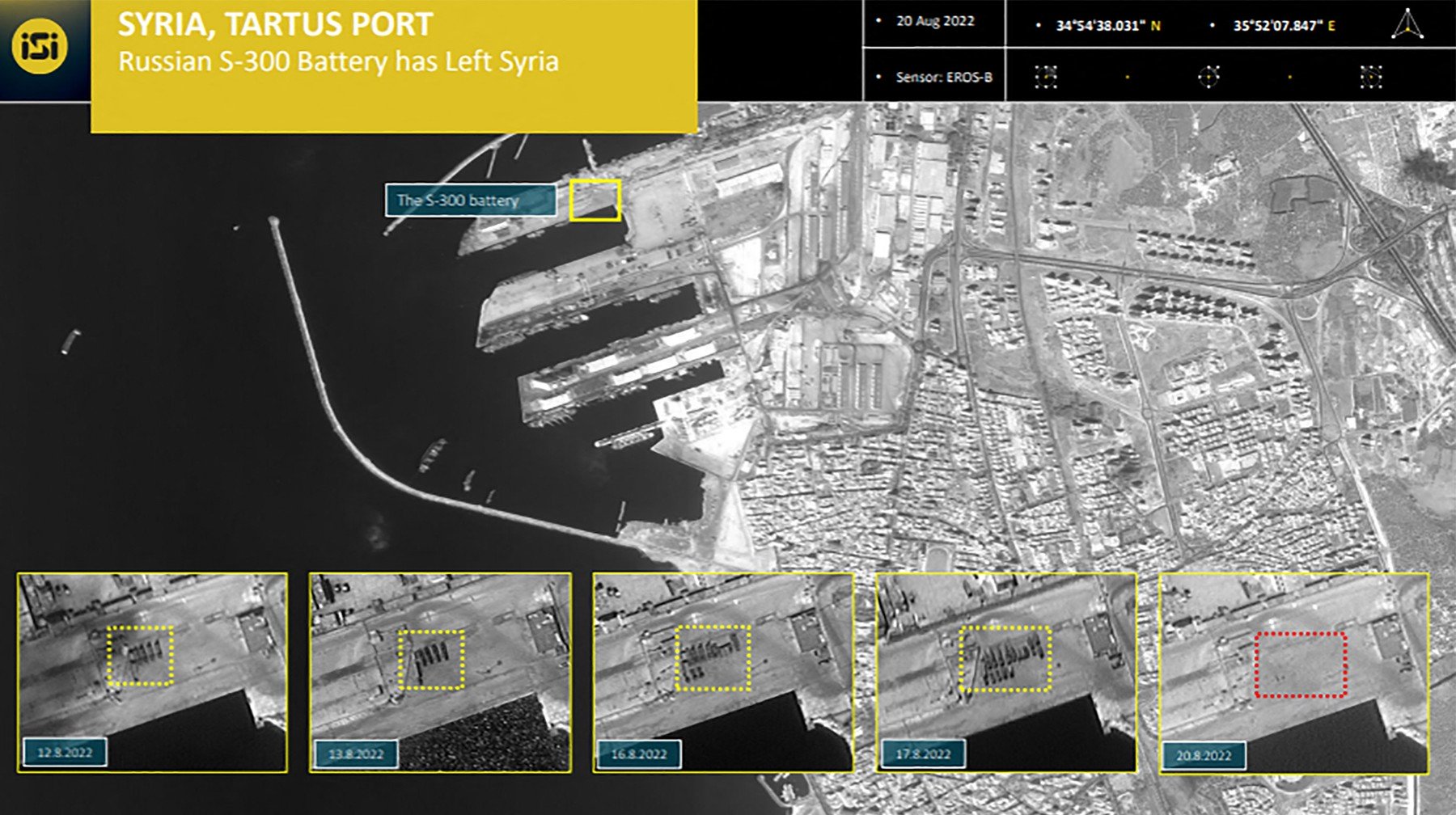Click the yellow dotted box in 13.8.2022 inset
This screenshot has height=815, width=1456.
click(x=432, y=660)
